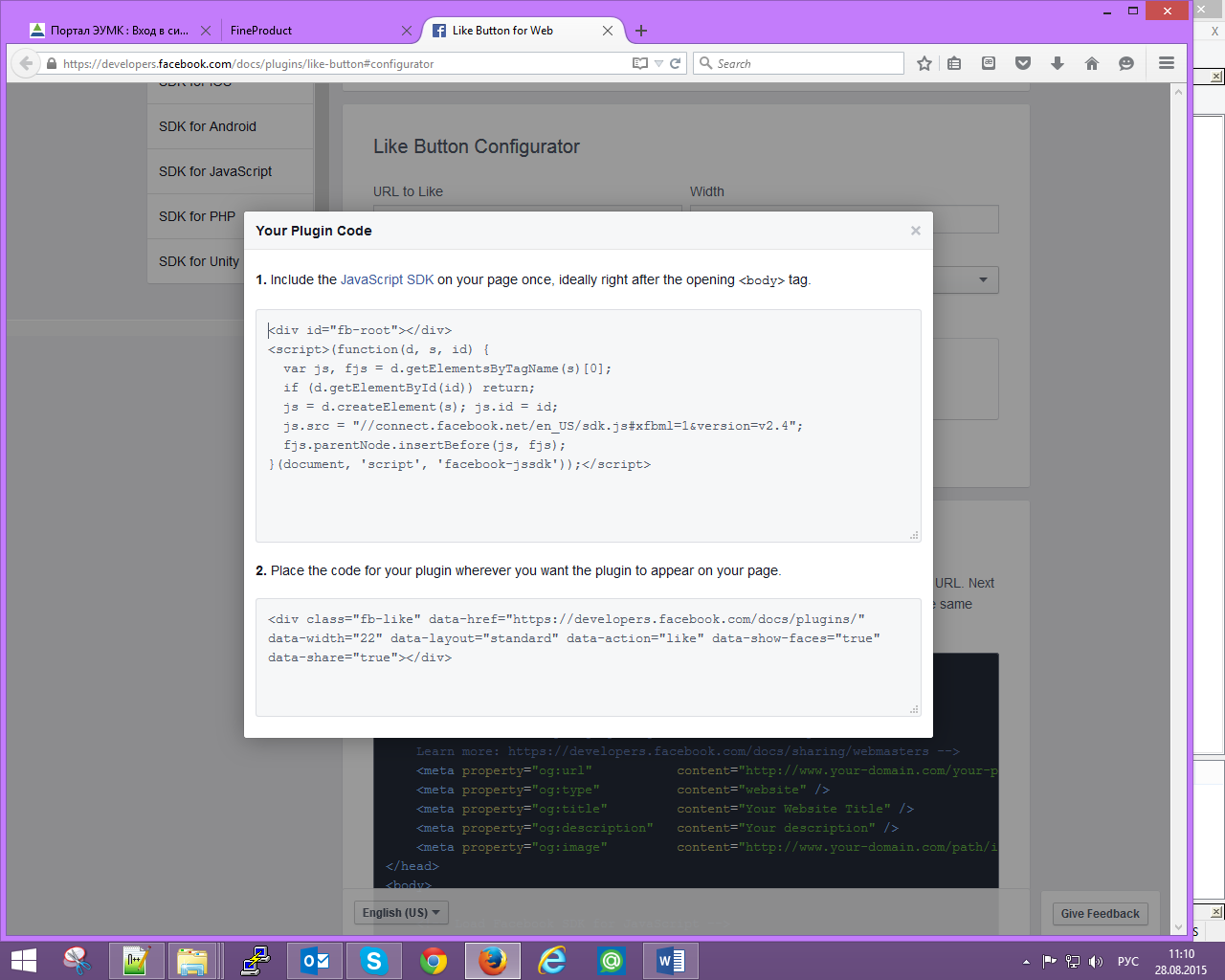Go back using the browser back arrow
1225x980 pixels.
(26, 63)
